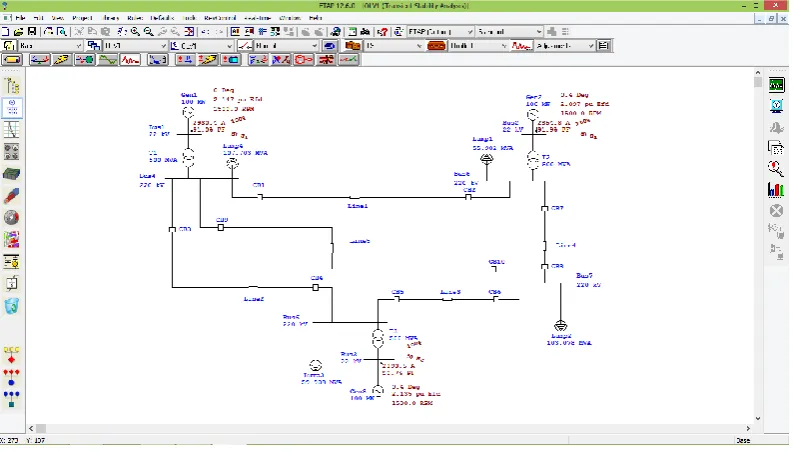Viewport: 793px width, 452px height.
Task: Click the colorful GIS map sidebar icon
Action: click(12, 240)
